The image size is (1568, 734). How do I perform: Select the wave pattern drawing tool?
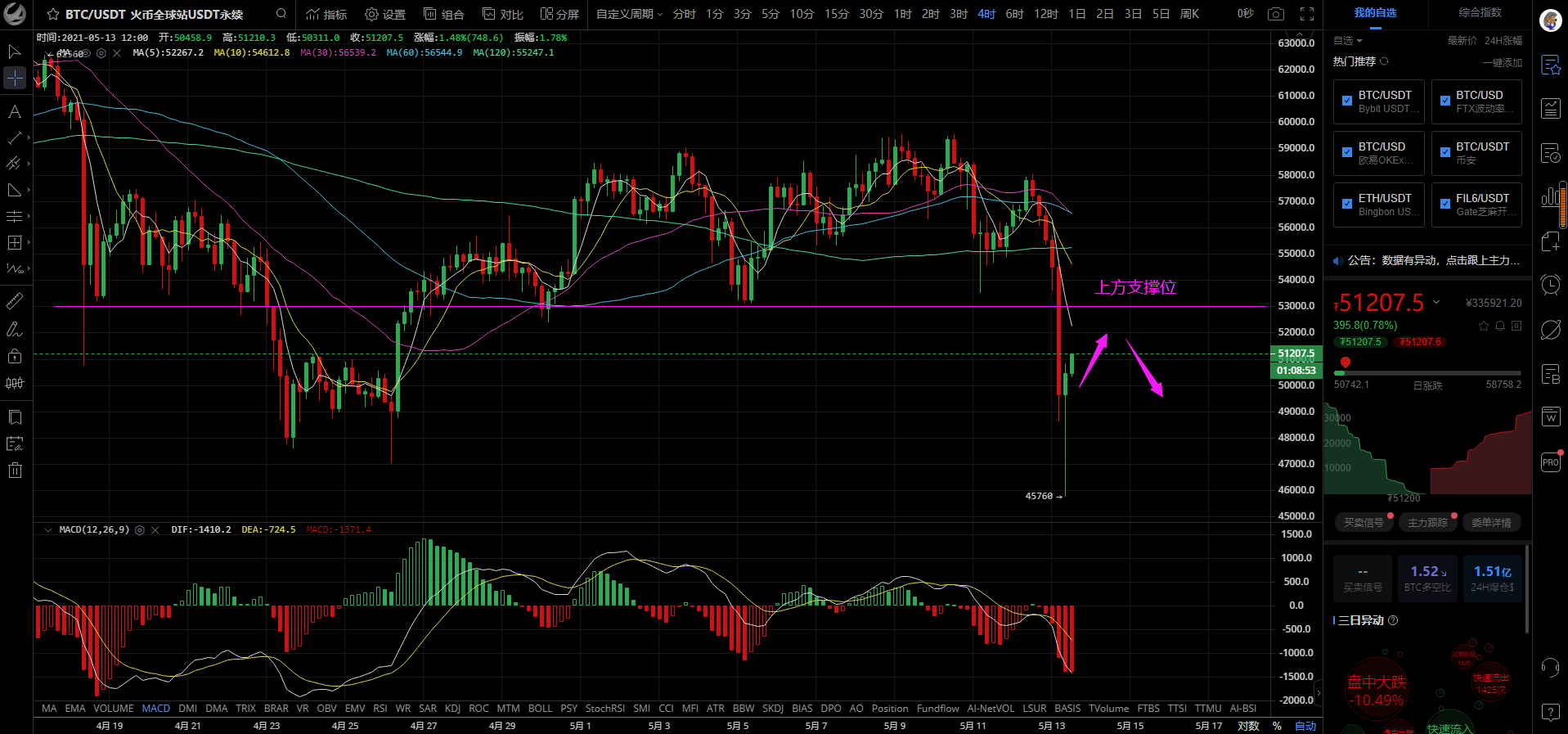(15, 268)
